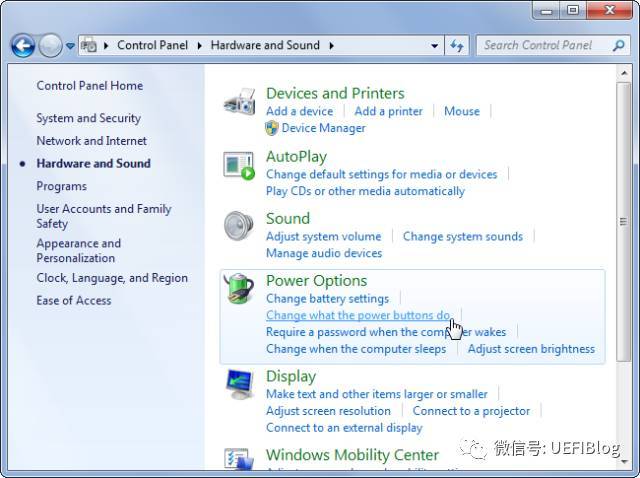Expand the arrow after Hardware and Sound breadcrumb

[331, 45]
